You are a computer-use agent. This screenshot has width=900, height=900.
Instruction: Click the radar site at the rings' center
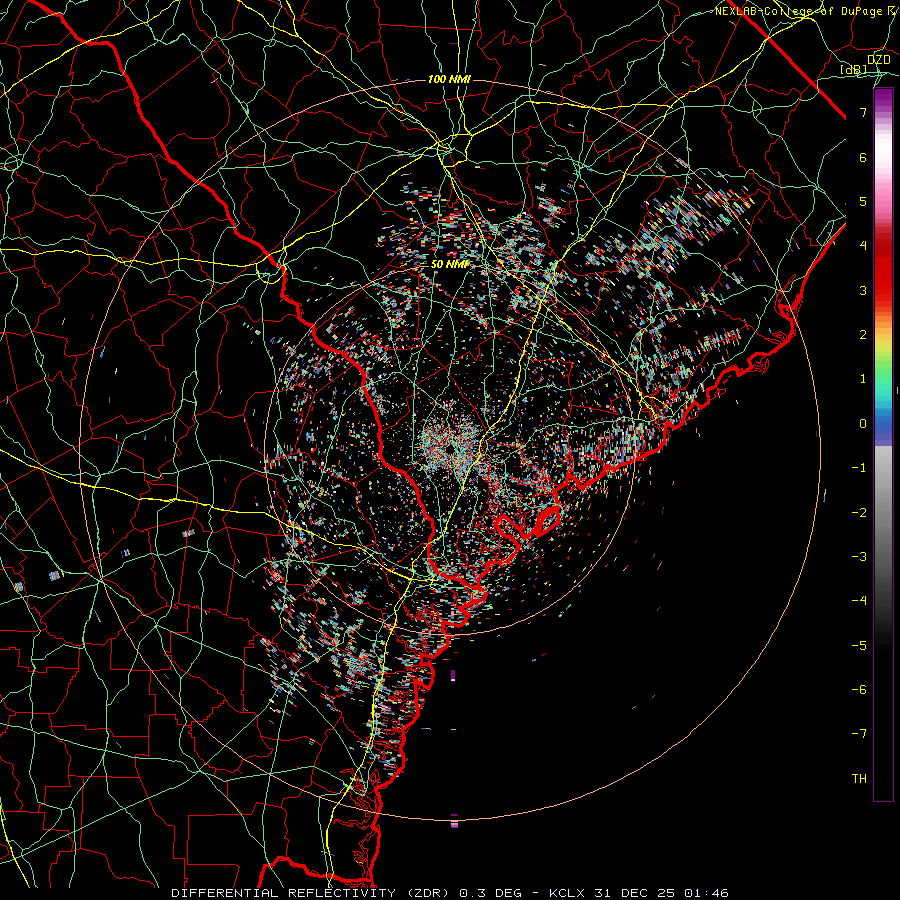coord(451,449)
